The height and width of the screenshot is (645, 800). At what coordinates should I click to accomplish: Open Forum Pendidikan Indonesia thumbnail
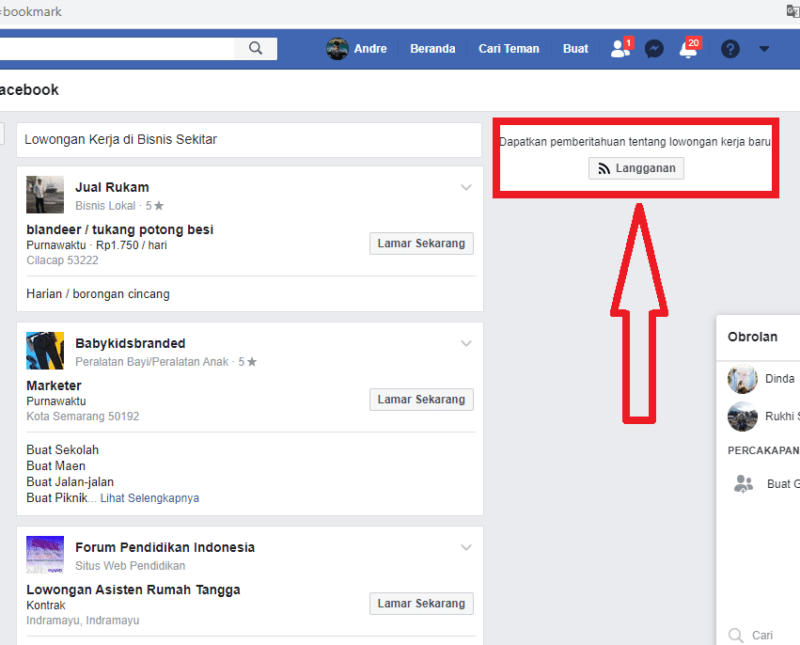pyautogui.click(x=45, y=555)
